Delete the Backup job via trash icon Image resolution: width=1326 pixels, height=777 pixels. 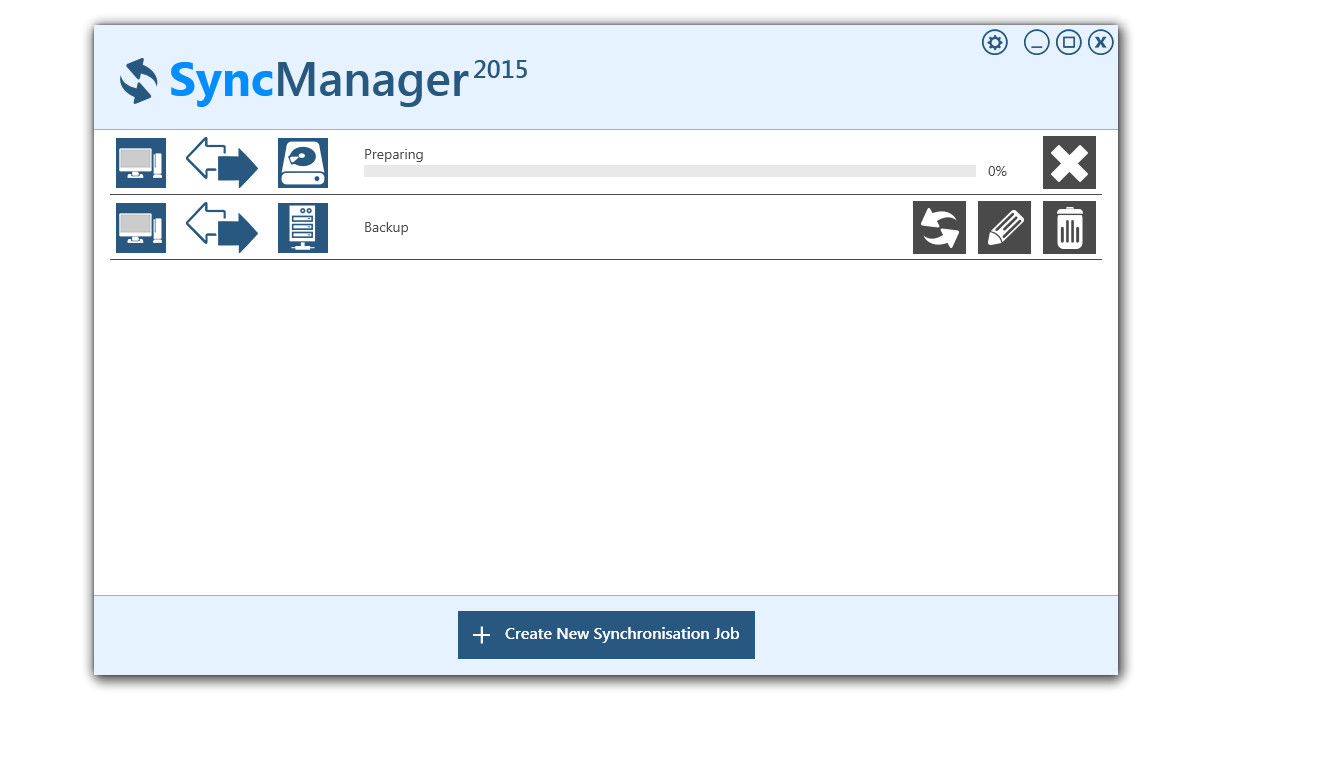1069,227
